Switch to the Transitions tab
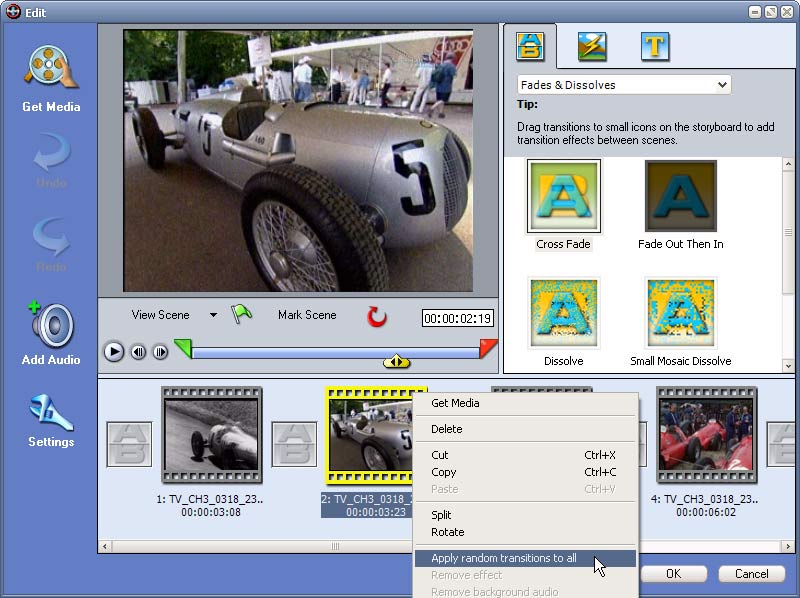Viewport: 800px width, 598px height. pyautogui.click(x=530, y=46)
